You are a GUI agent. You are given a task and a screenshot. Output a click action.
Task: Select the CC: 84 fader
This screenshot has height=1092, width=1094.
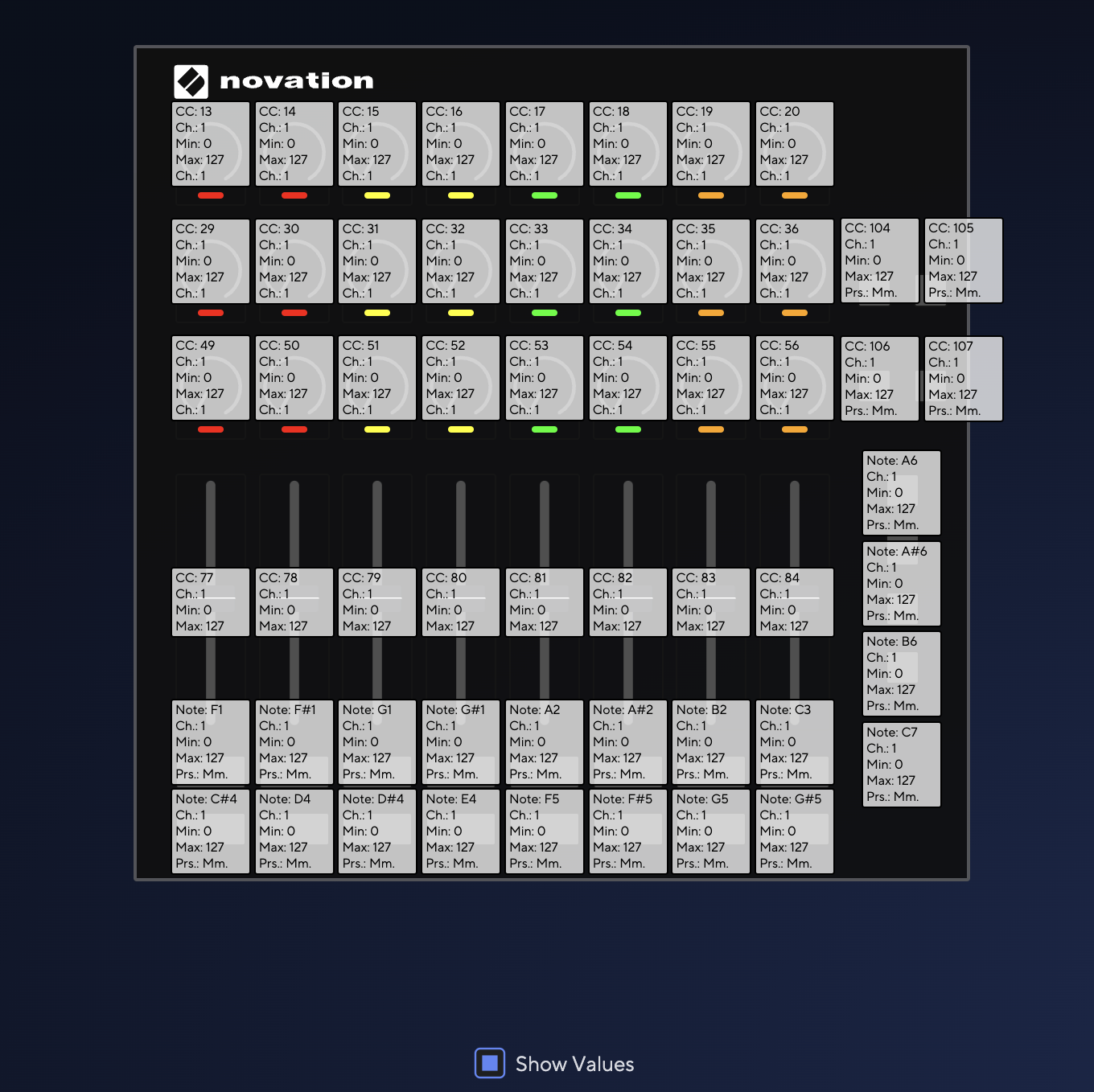point(795,602)
